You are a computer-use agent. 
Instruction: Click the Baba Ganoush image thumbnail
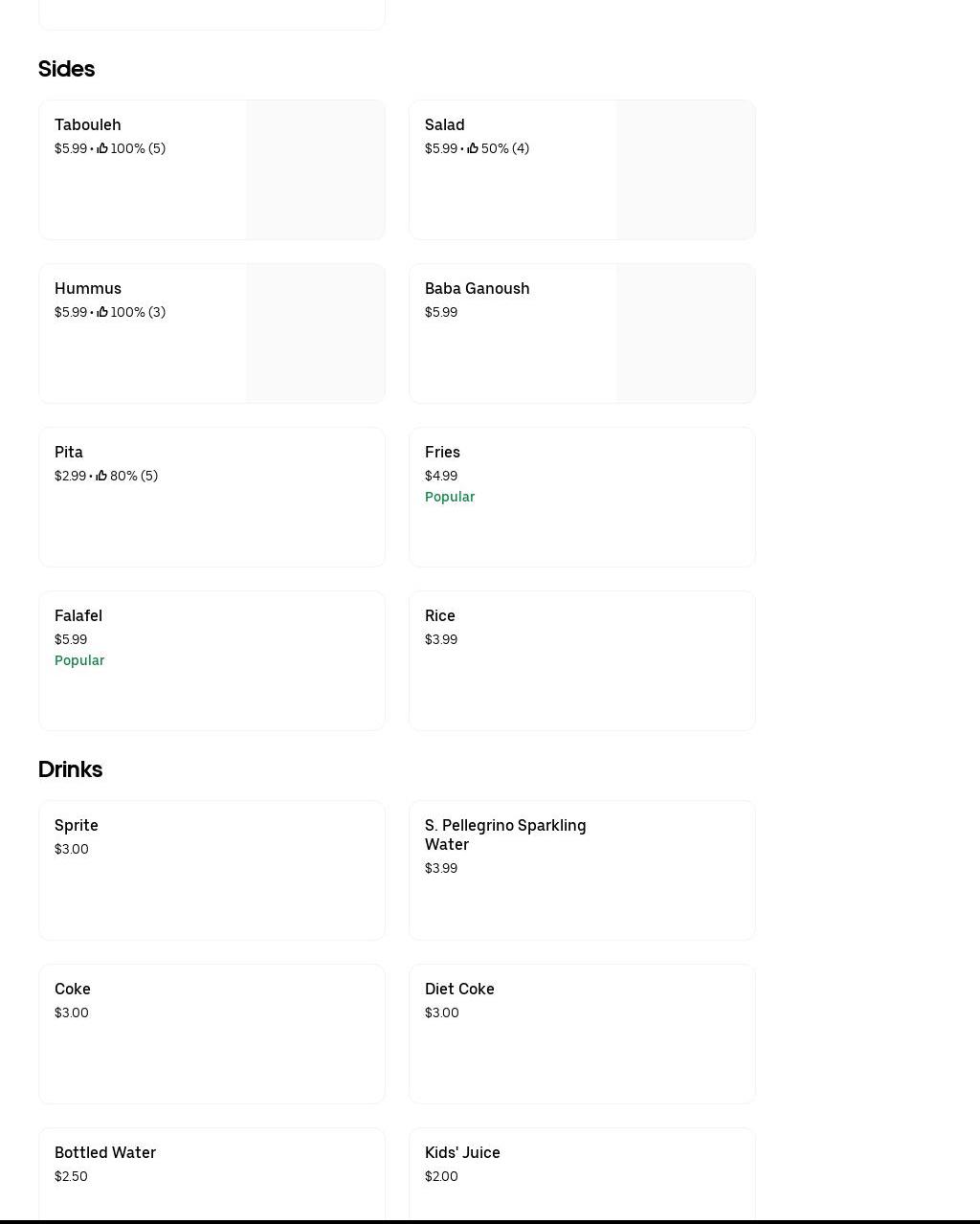coord(685,333)
